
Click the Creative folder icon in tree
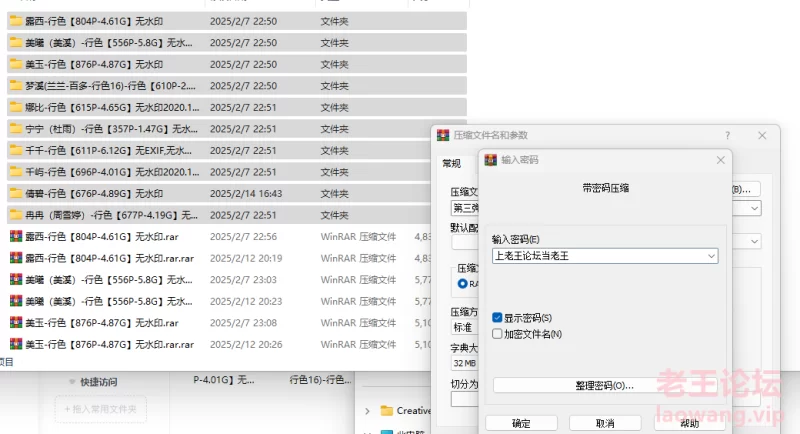(387, 411)
